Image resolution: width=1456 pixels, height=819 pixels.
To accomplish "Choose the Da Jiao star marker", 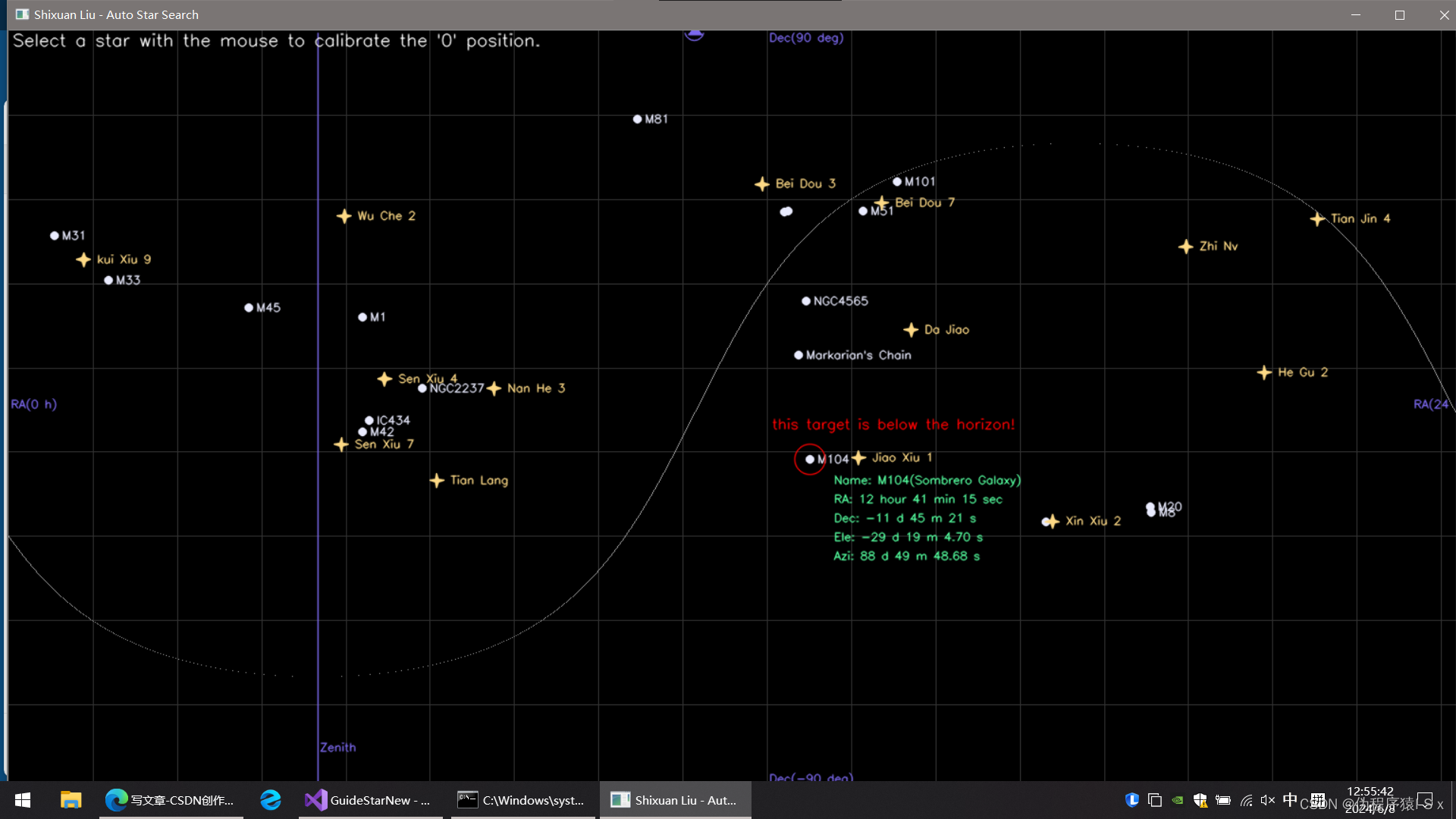I will click(x=911, y=330).
